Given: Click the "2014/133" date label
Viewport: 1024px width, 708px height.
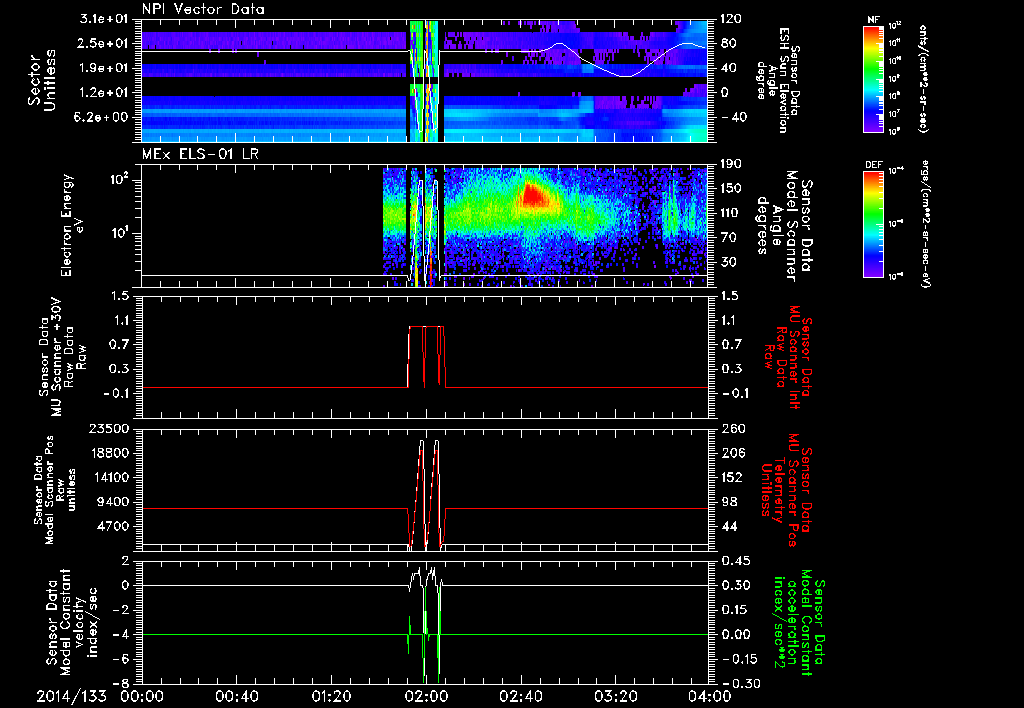Looking at the screenshot, I should (71, 696).
